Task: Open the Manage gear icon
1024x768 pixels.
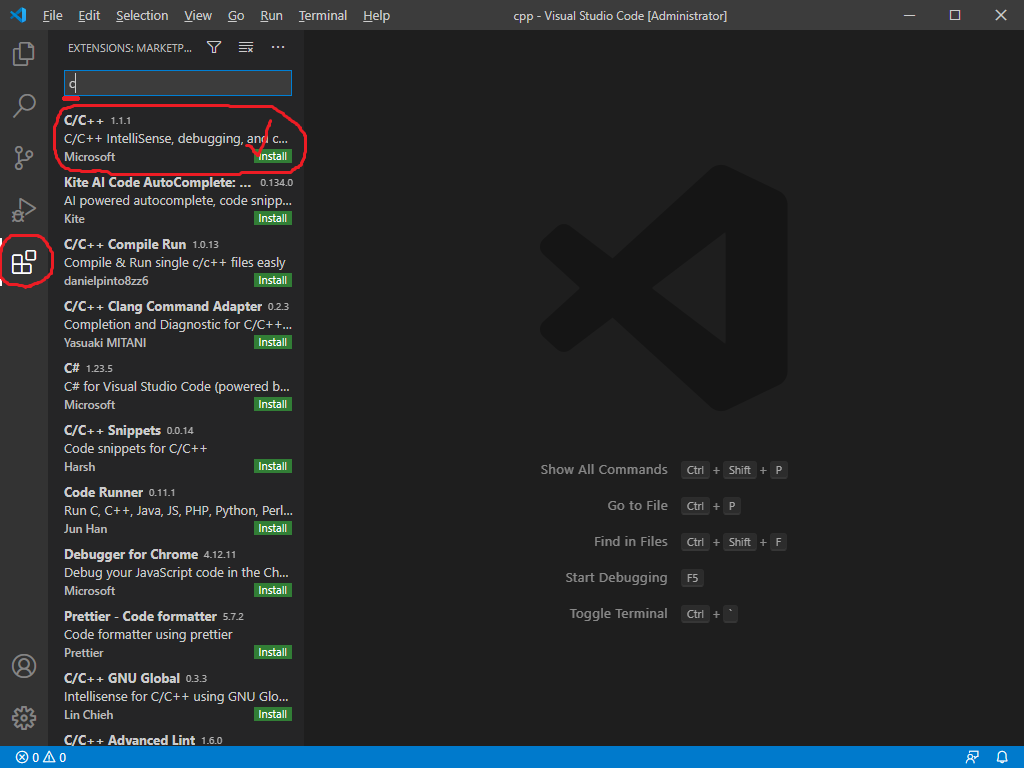Action: (24, 717)
